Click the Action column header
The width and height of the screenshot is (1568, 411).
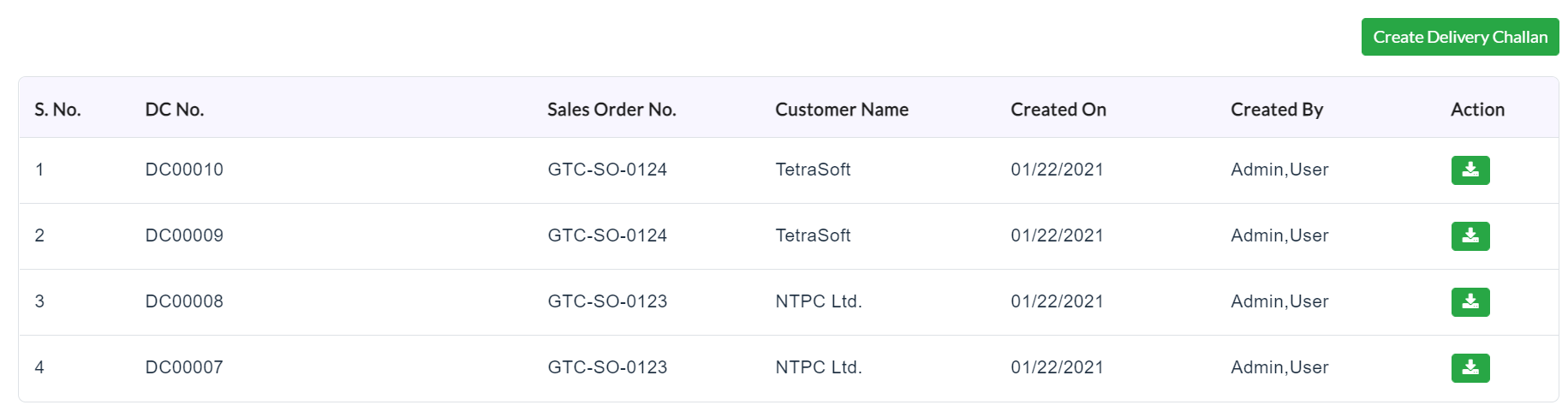1477,110
